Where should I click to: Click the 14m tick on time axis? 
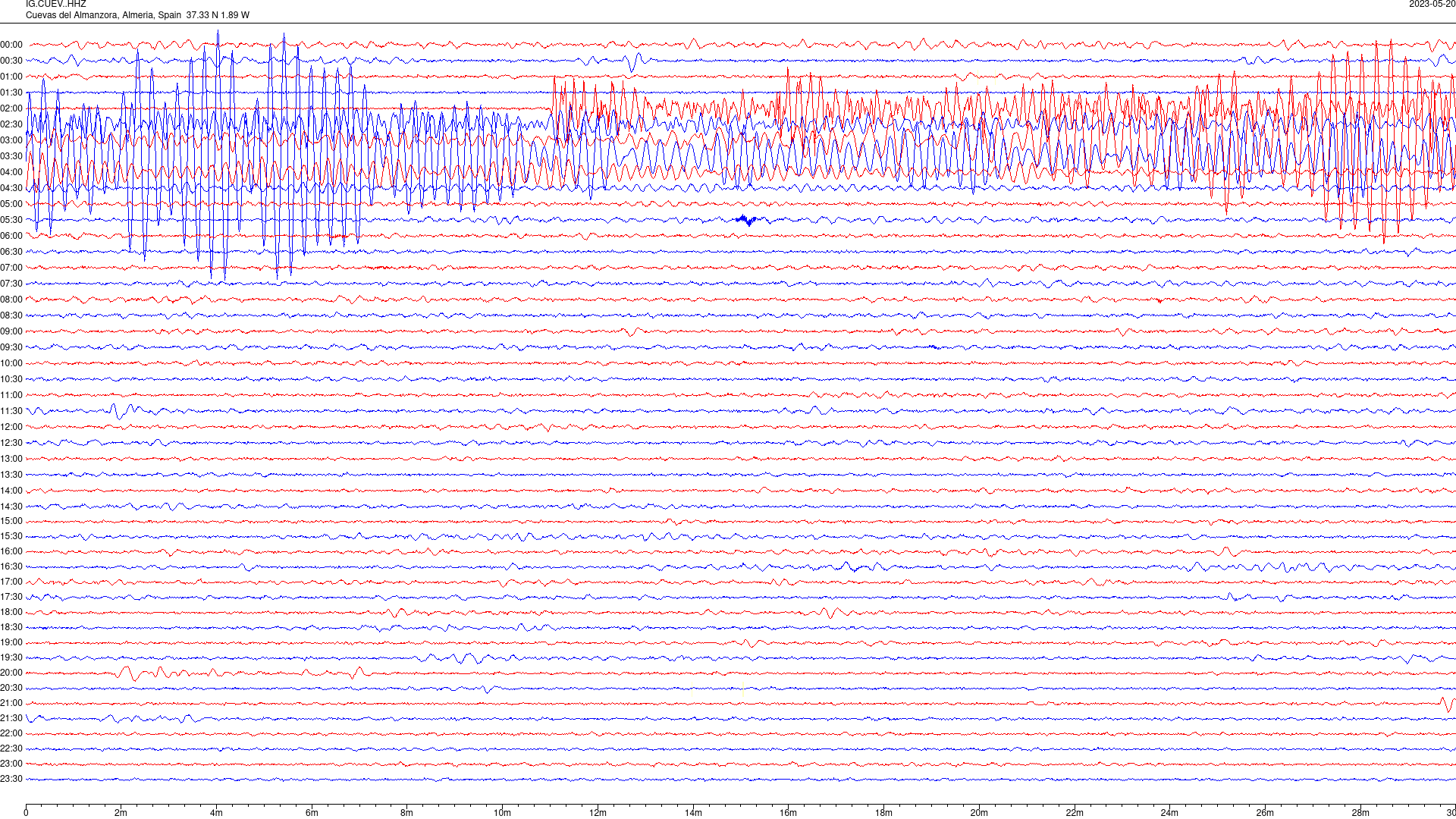693,813
